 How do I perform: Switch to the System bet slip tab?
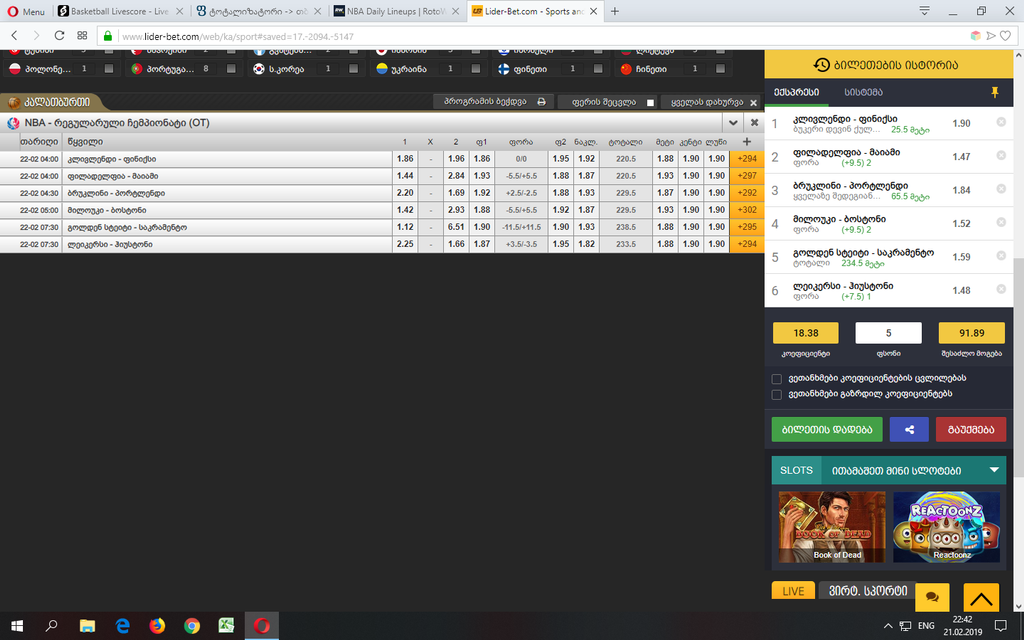(863, 93)
